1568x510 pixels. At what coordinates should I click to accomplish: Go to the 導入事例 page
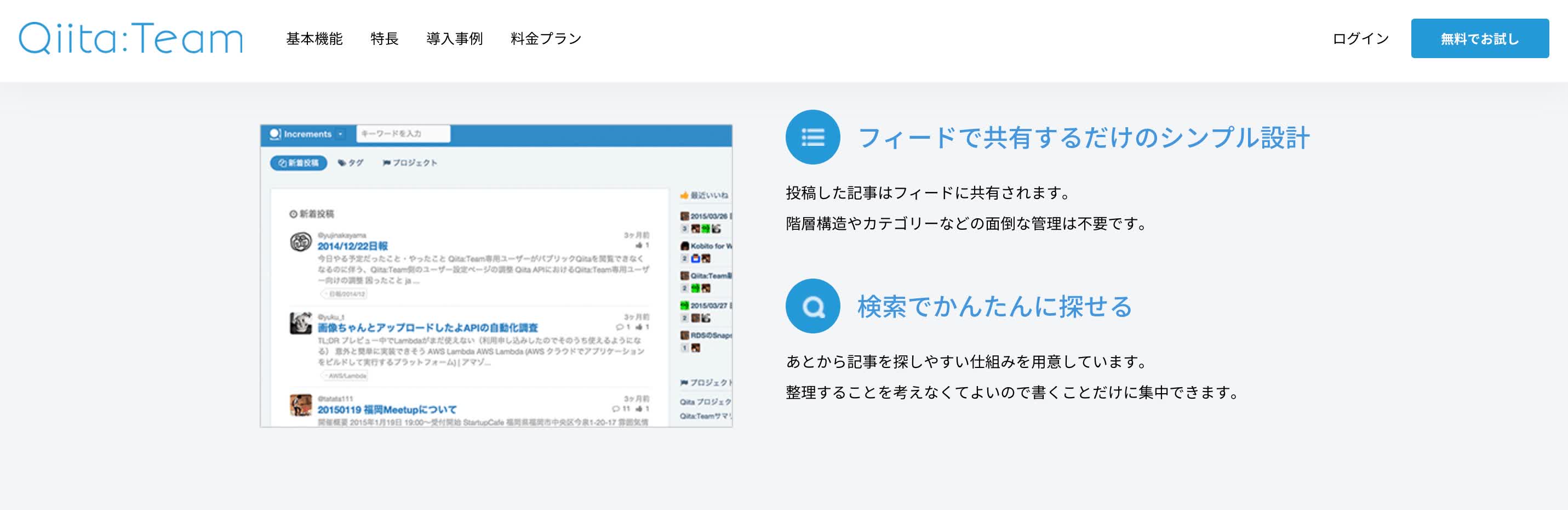[x=454, y=38]
